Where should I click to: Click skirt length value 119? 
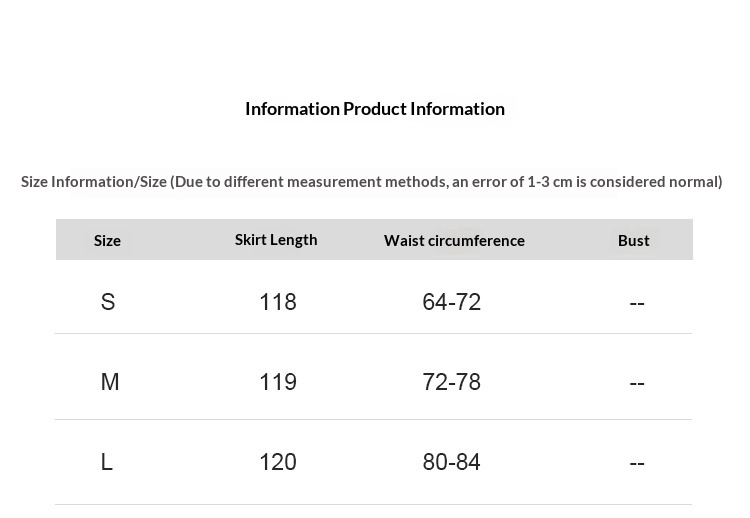(278, 382)
